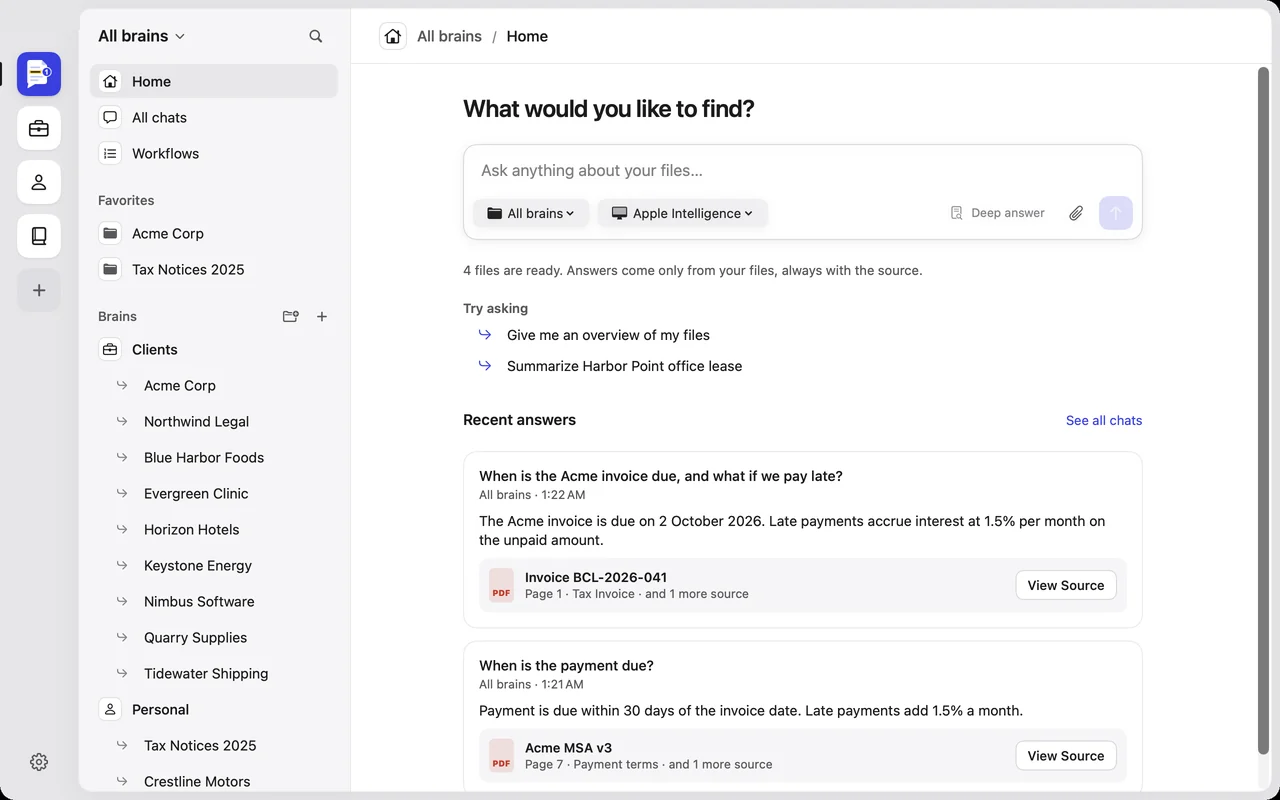
Task: Open Horizon Hotels under Clients
Action: pos(214,530)
